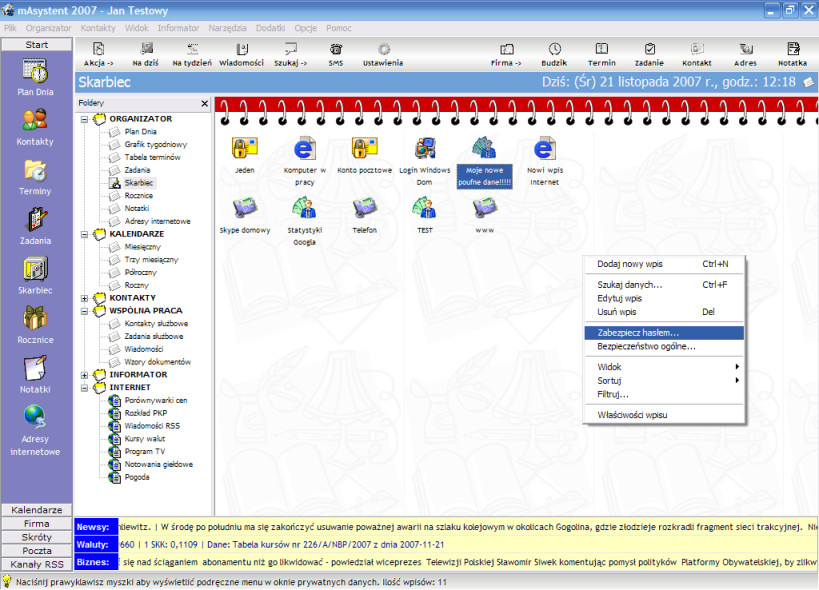Open the Zadania sidebar icon
819x590 pixels.
[35, 220]
